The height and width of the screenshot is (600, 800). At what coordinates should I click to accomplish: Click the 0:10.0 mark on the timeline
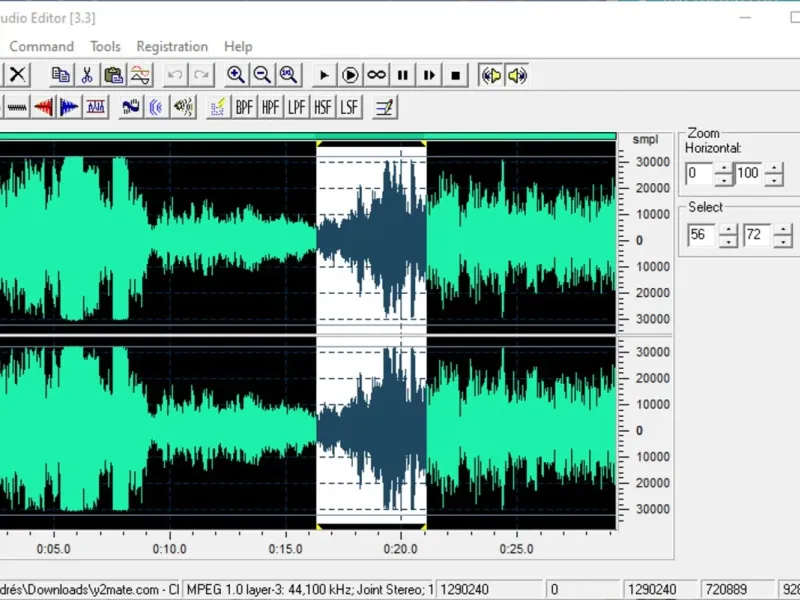pos(169,548)
